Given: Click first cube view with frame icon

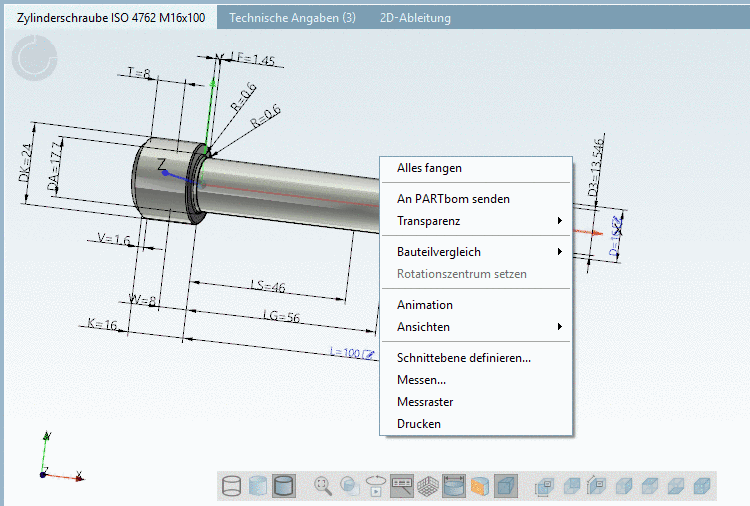Looking at the screenshot, I should pyautogui.click(x=545, y=486).
